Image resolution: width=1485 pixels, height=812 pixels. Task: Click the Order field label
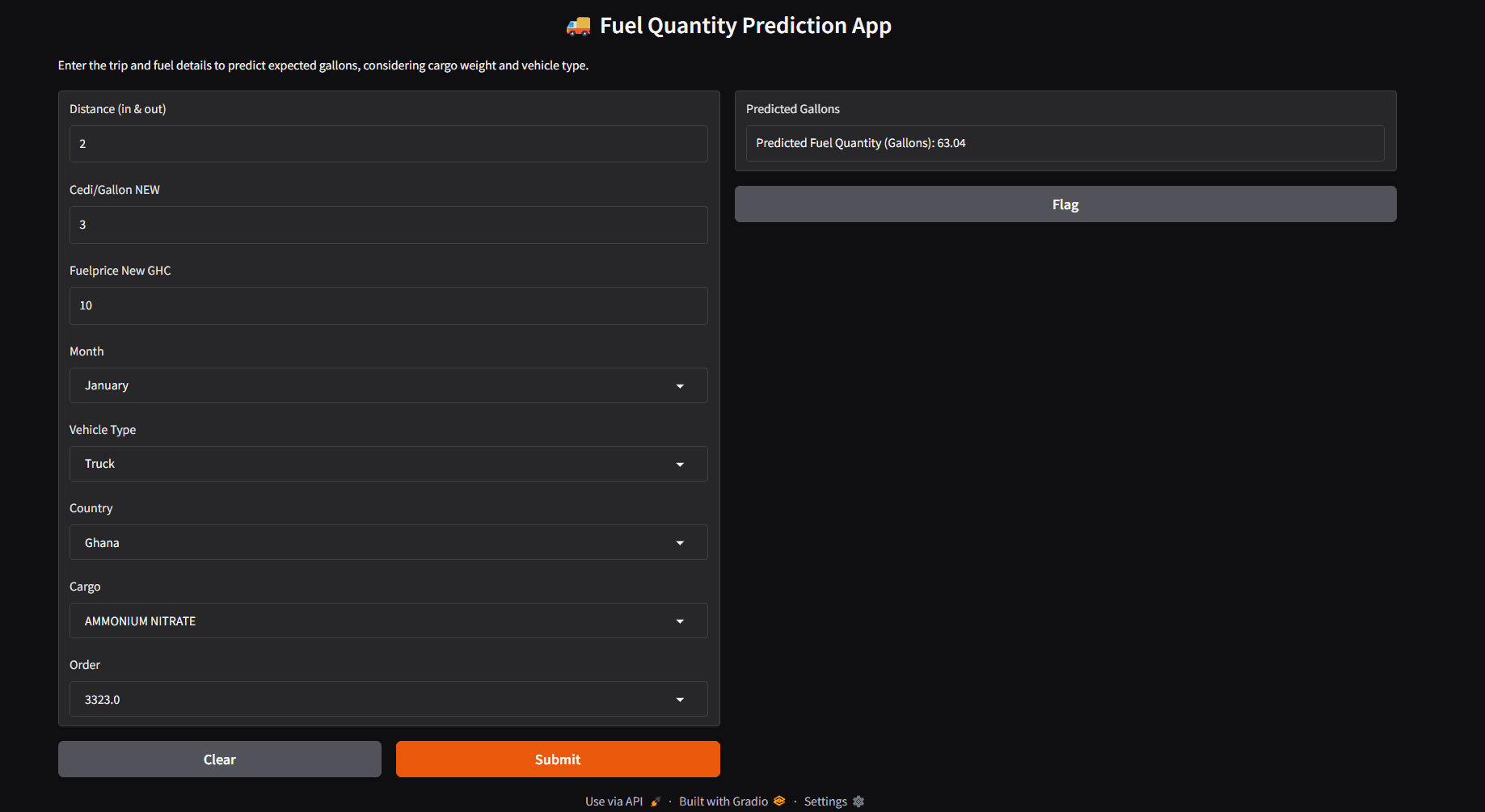pos(85,665)
